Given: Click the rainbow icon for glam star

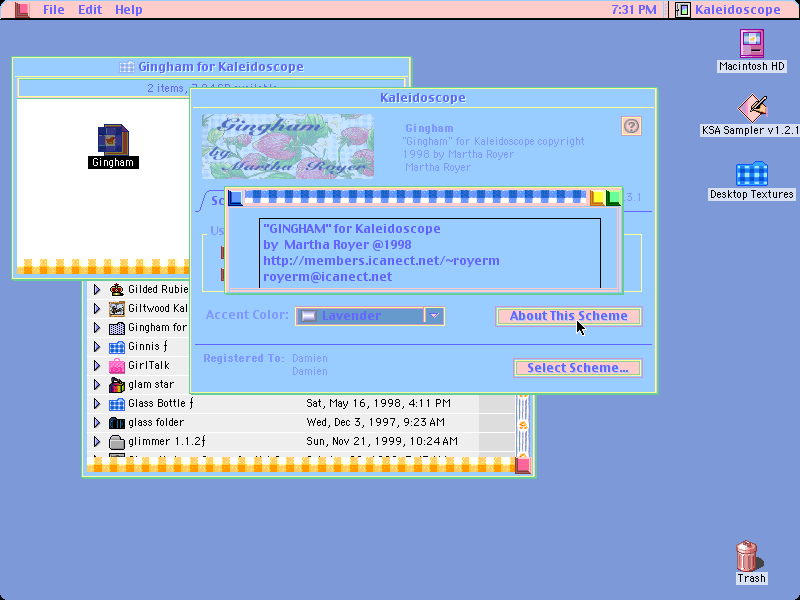Looking at the screenshot, I should click(117, 385).
